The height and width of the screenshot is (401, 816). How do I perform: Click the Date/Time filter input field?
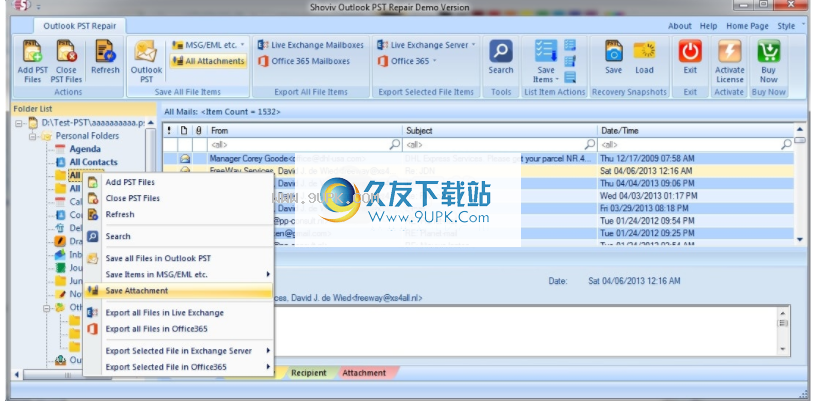pyautogui.click(x=696, y=144)
